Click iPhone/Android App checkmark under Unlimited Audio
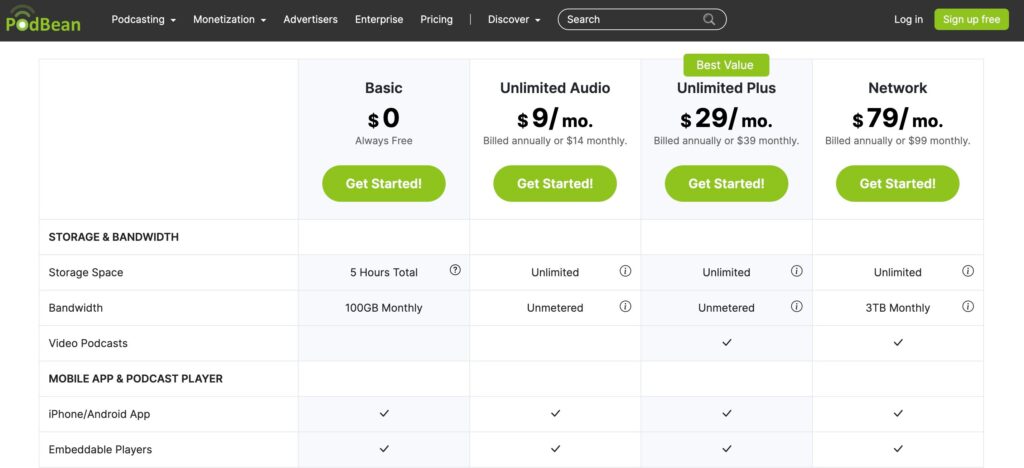Screen dimensions: 1024x468 pos(555,413)
